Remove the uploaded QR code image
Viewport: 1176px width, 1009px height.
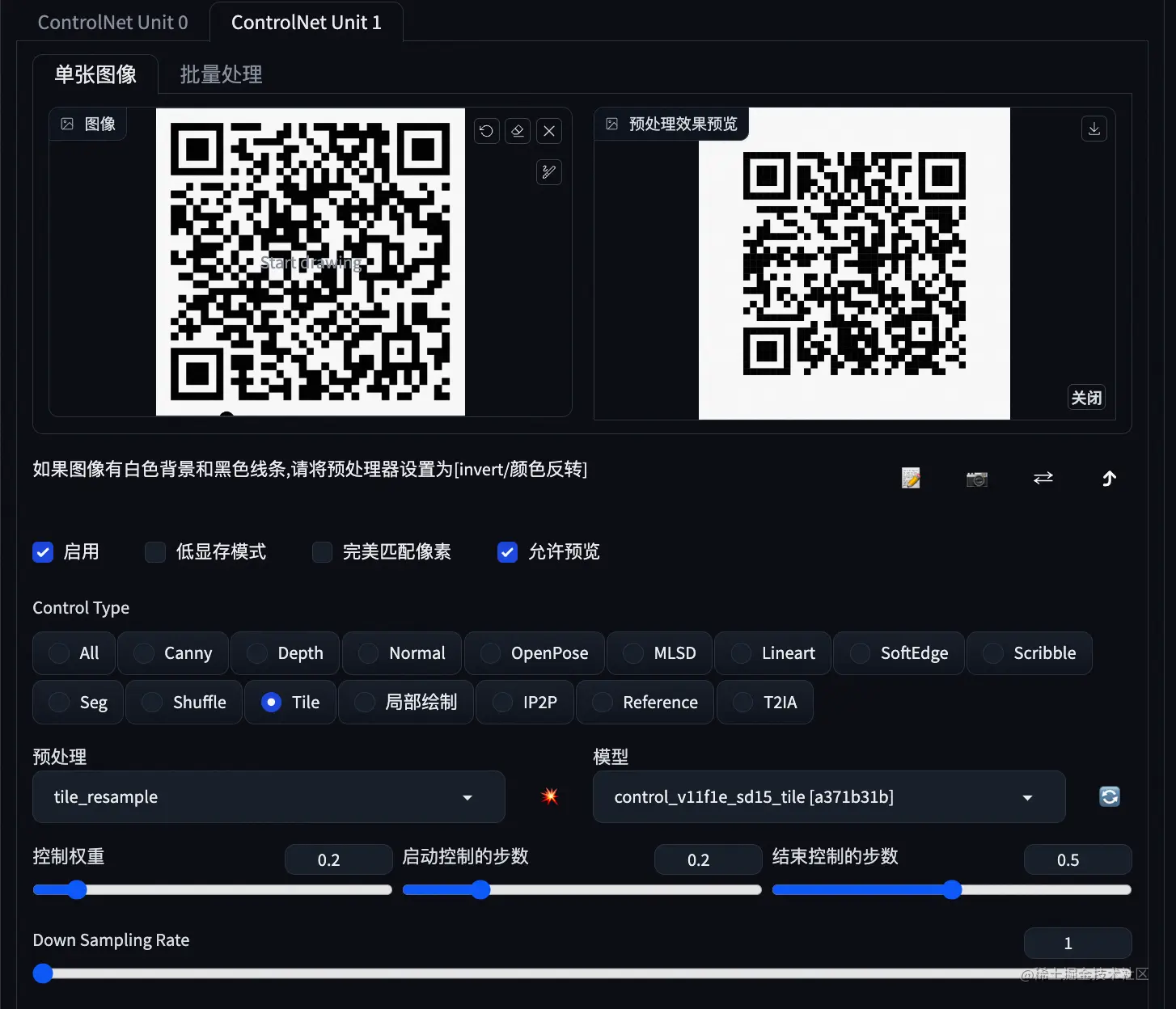[549, 131]
